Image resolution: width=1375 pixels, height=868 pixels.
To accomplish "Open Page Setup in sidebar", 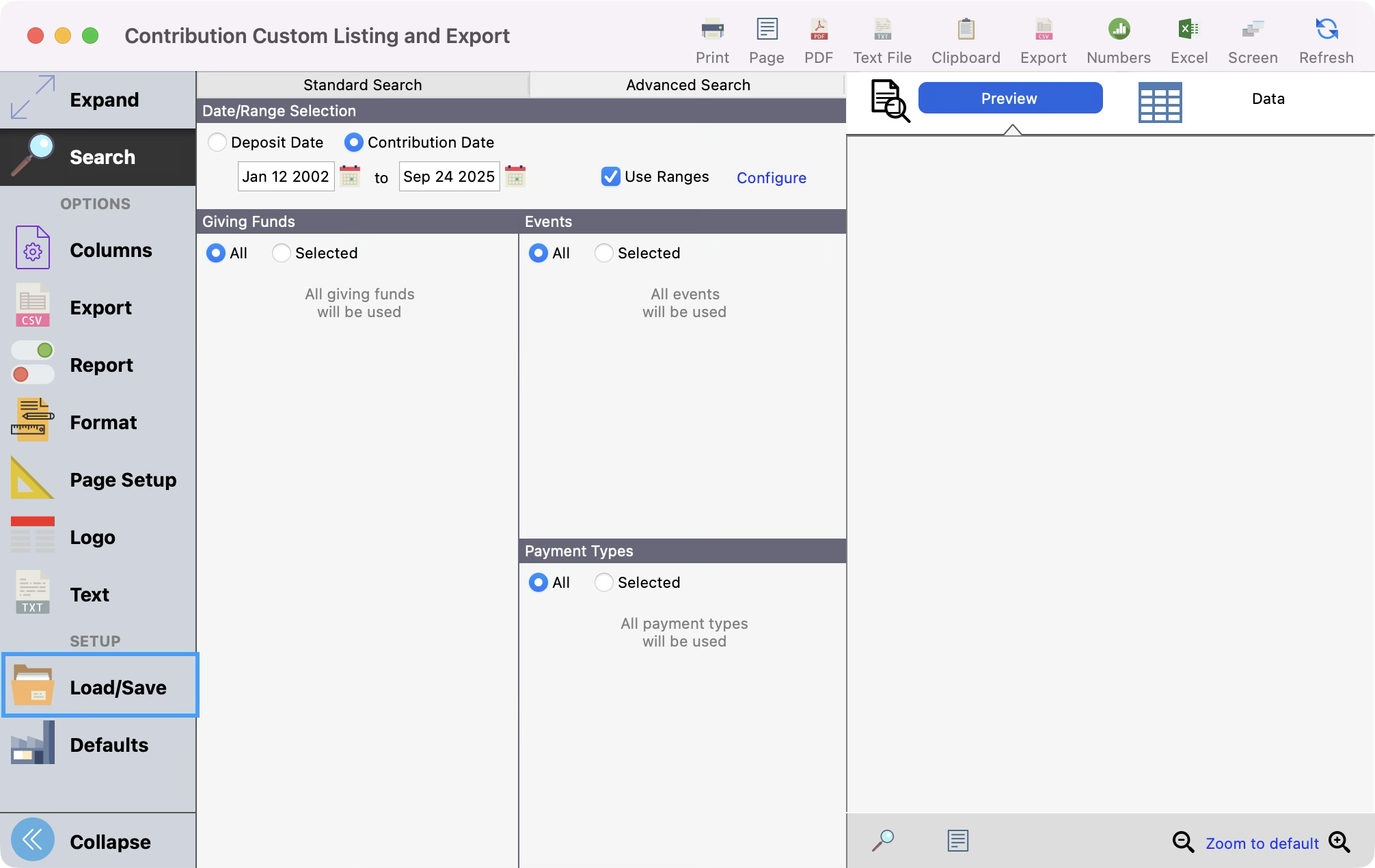I will pyautogui.click(x=98, y=480).
